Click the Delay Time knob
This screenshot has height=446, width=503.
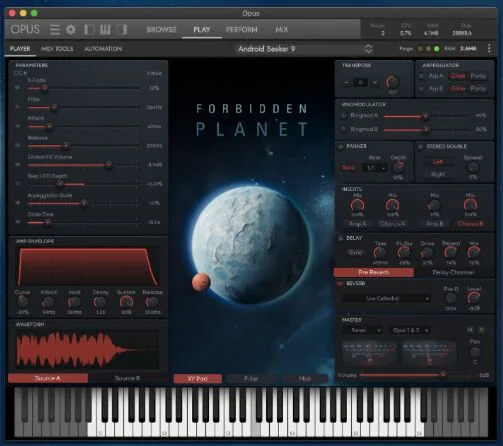click(380, 253)
